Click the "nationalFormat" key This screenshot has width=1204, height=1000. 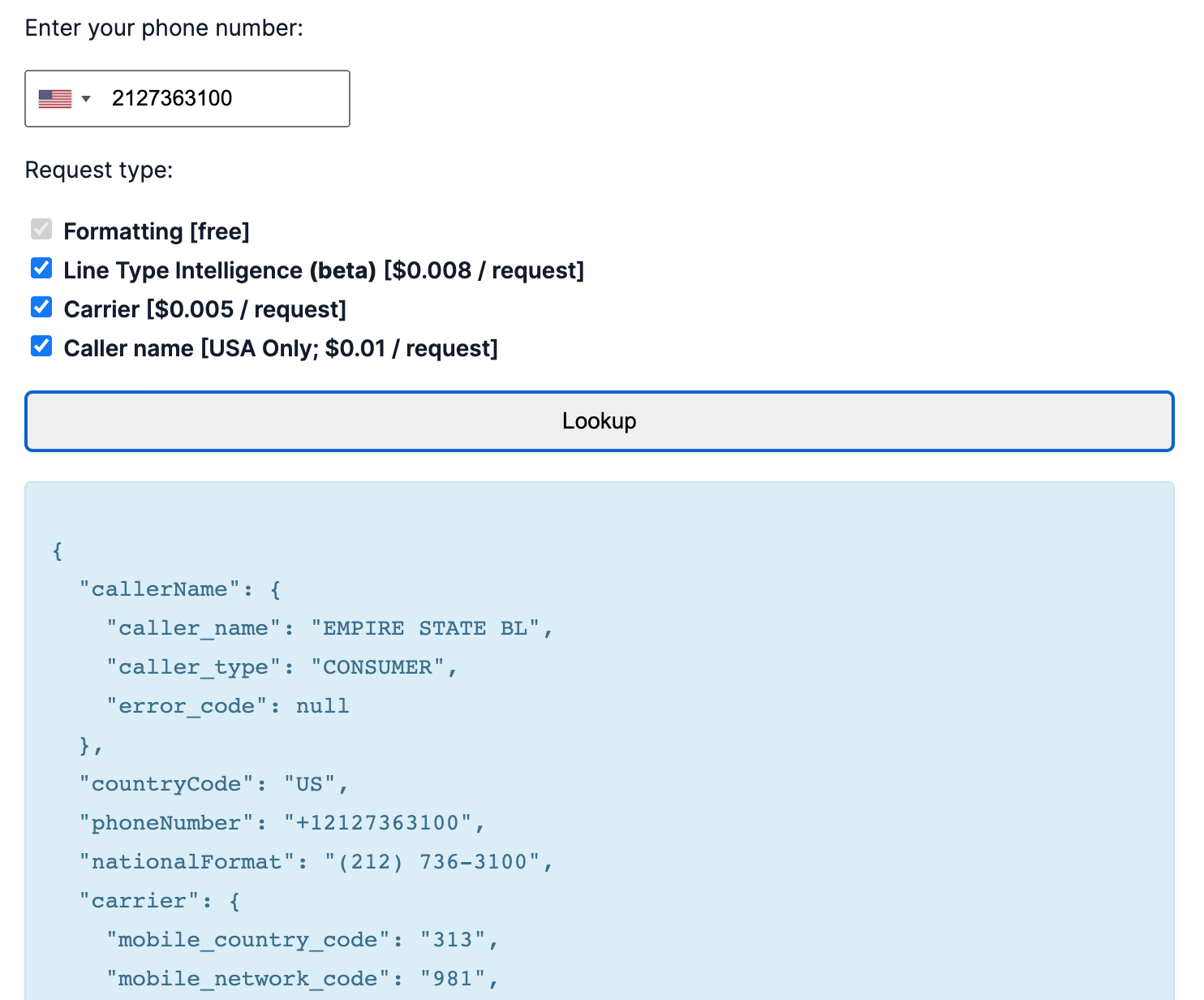pyautogui.click(x=187, y=862)
